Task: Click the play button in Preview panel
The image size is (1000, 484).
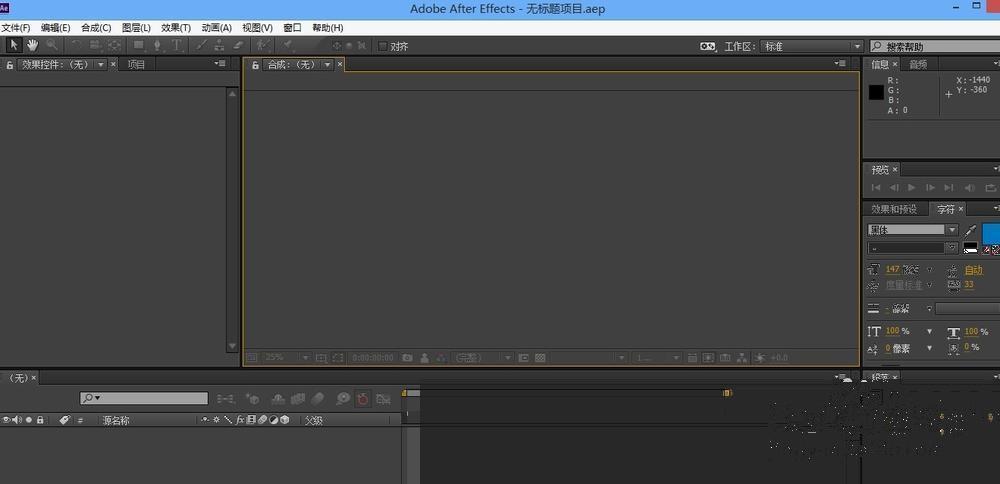Action: click(x=912, y=187)
